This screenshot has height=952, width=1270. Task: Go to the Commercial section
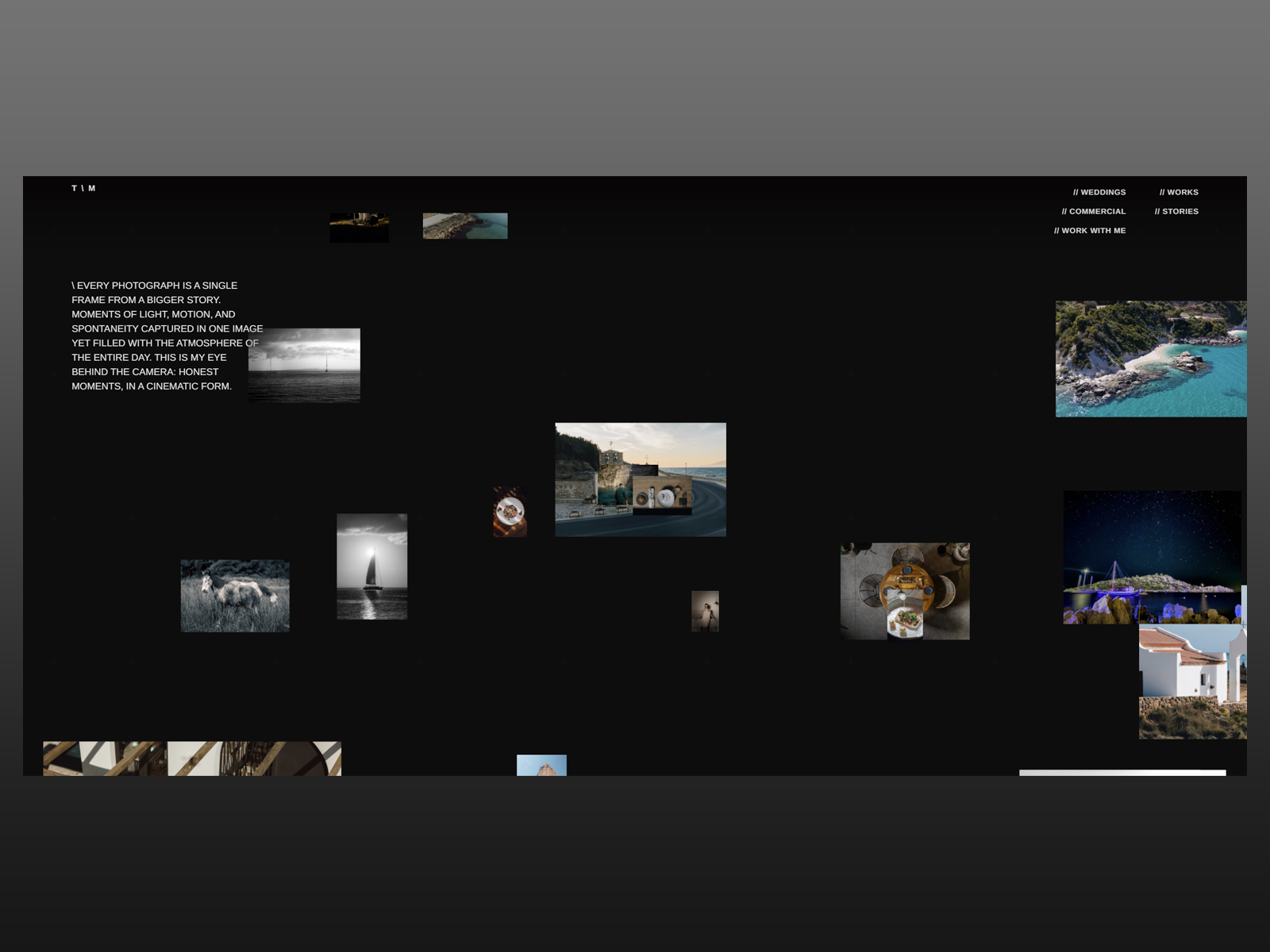tap(1093, 211)
